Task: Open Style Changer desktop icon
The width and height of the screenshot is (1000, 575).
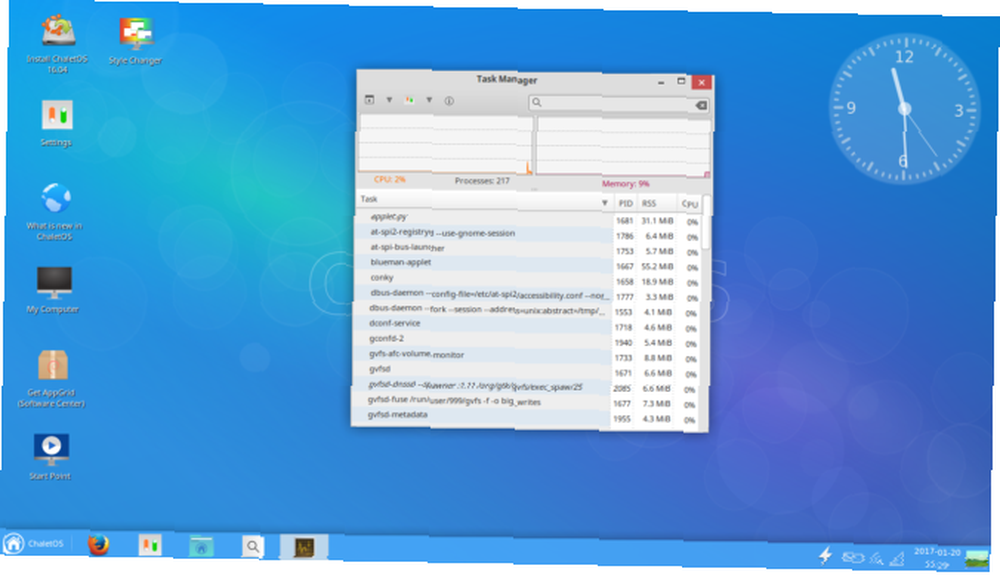Action: click(x=135, y=41)
